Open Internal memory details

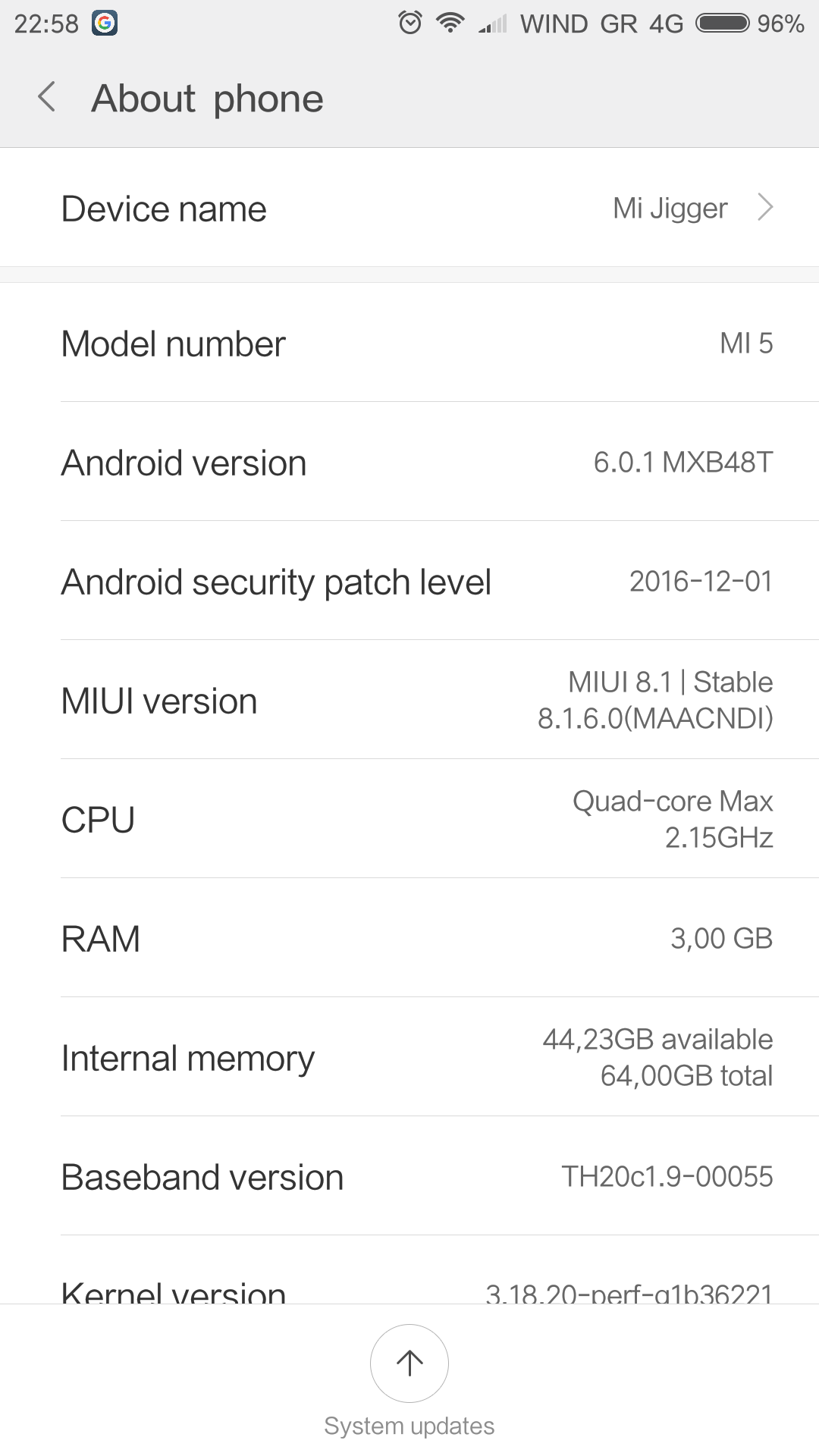click(x=409, y=1058)
